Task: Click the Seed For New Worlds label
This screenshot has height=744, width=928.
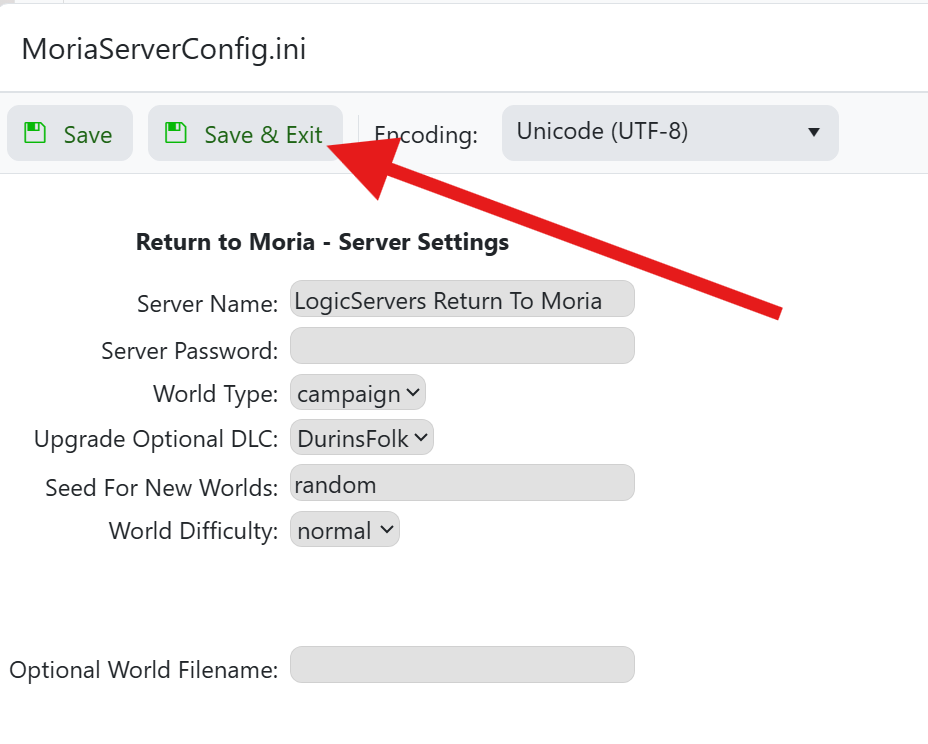Action: pyautogui.click(x=161, y=488)
